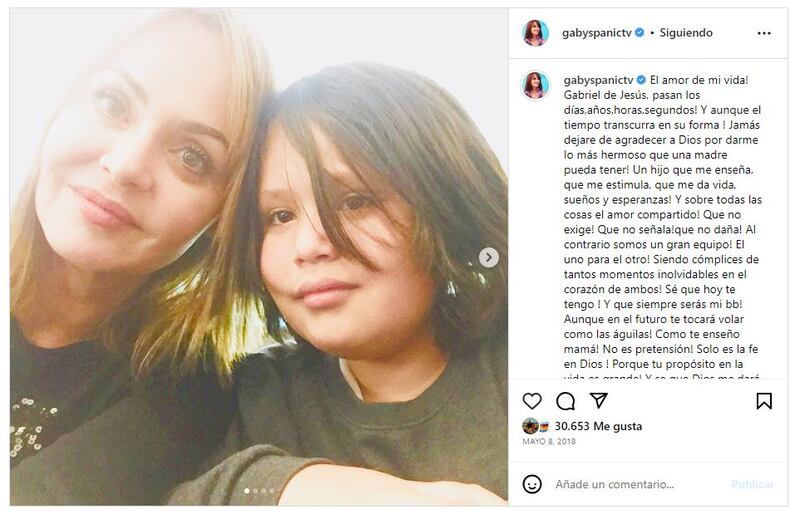Open comments with speech bubble icon
The image size is (800, 524).
565,401
